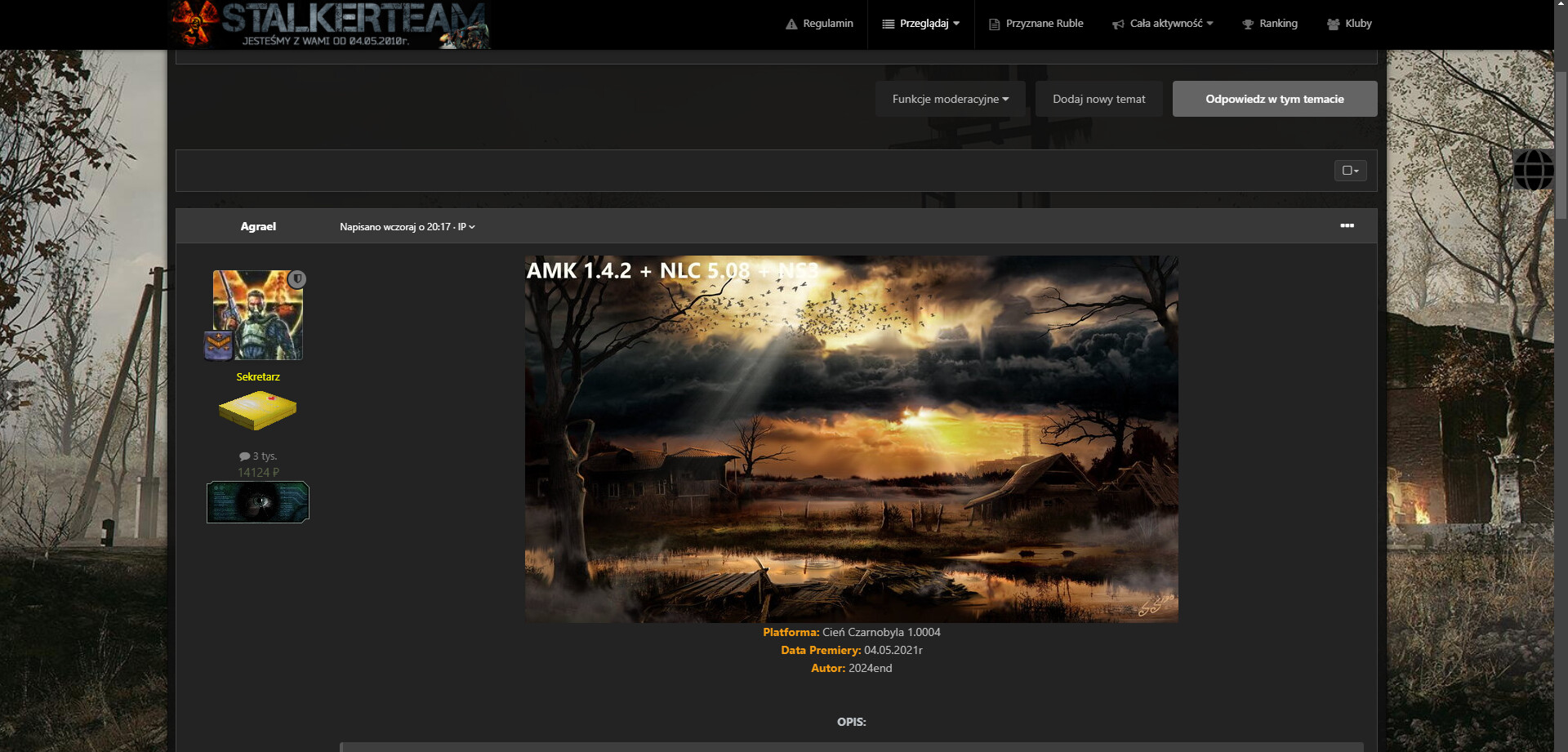Viewport: 1568px width, 752px height.
Task: Click the Sekretarz group label
Action: [258, 376]
